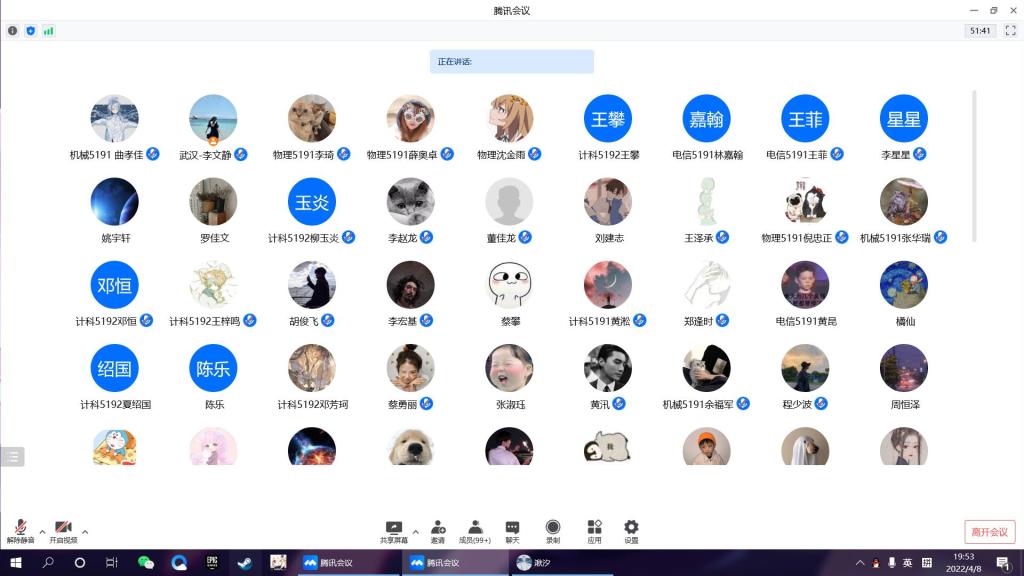The width and height of the screenshot is (1024, 576).
Task: Open the apps (应用) panel
Action: 594,530
